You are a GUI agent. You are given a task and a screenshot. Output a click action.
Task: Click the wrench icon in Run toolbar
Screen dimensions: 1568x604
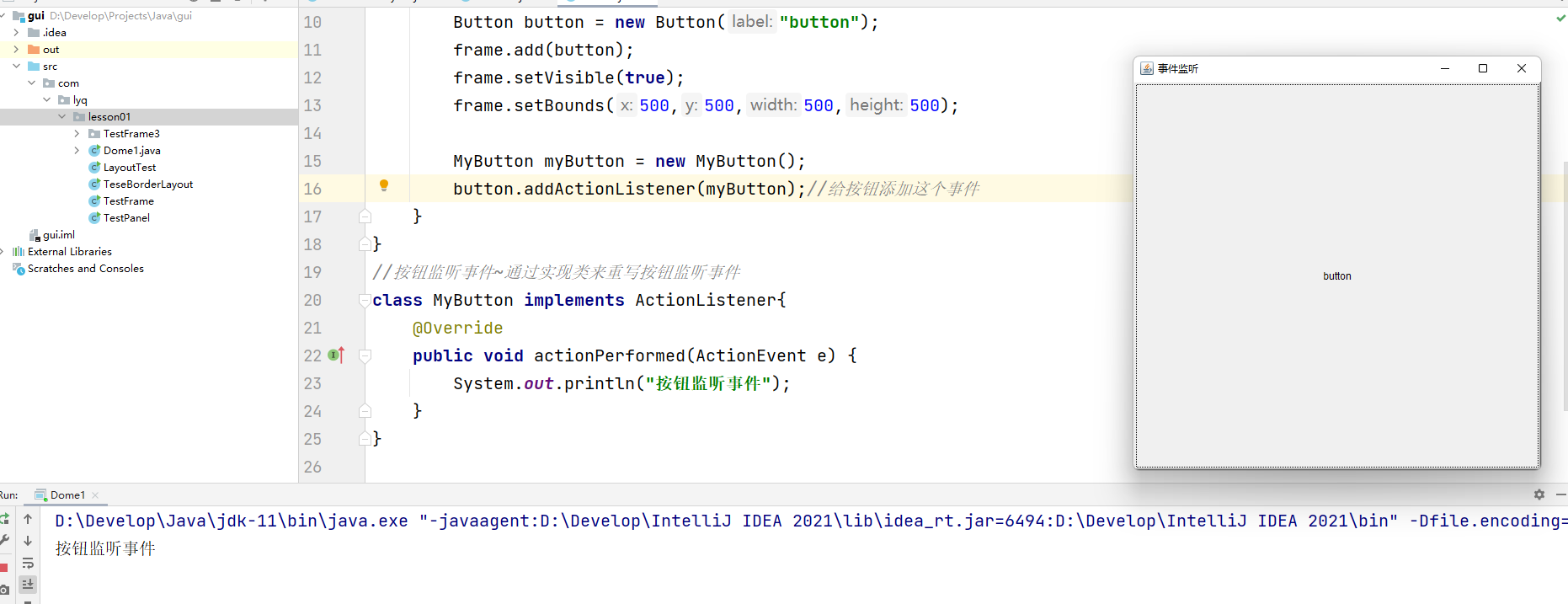coord(4,541)
